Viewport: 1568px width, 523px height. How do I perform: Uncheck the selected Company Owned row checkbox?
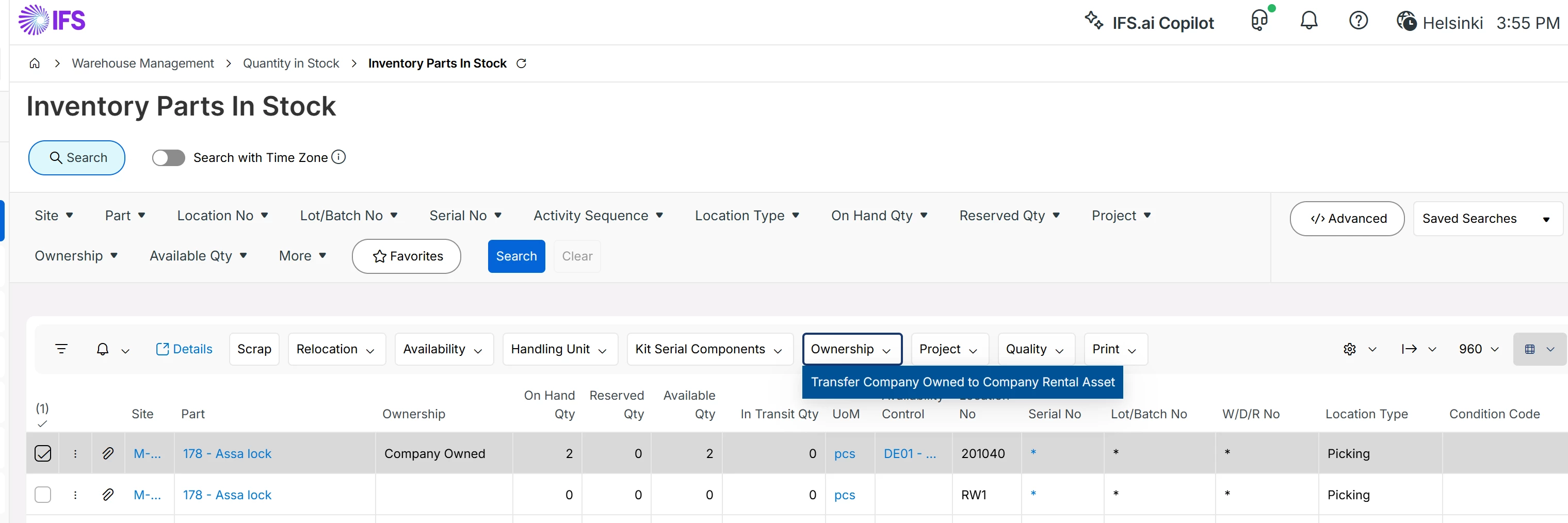(43, 453)
